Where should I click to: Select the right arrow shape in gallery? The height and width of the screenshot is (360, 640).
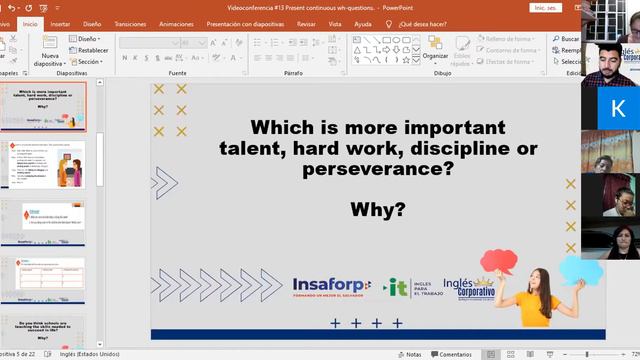[x=387, y=50]
